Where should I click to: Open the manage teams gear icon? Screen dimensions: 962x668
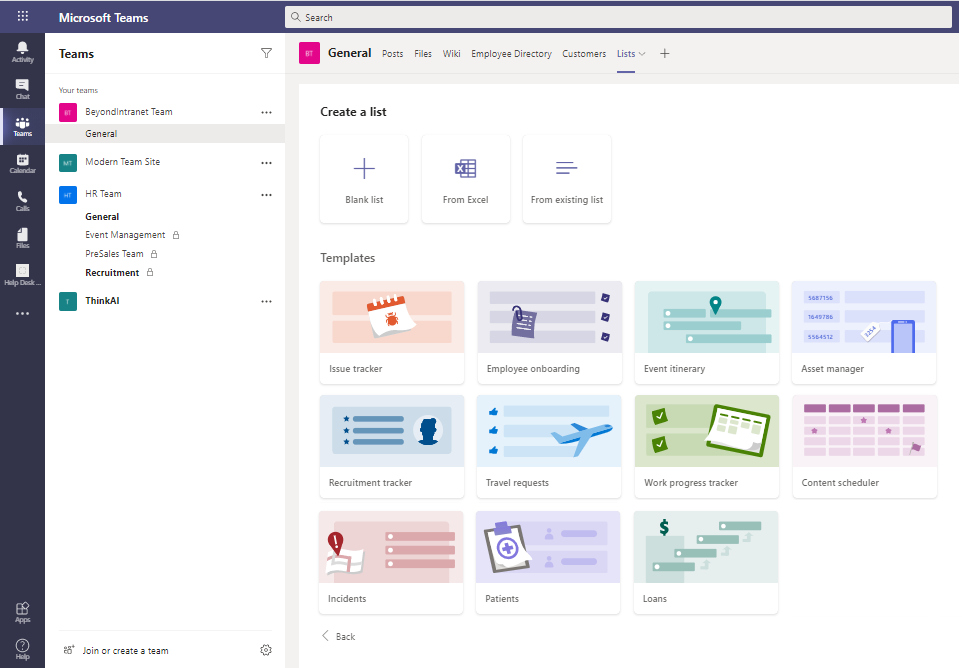(266, 650)
